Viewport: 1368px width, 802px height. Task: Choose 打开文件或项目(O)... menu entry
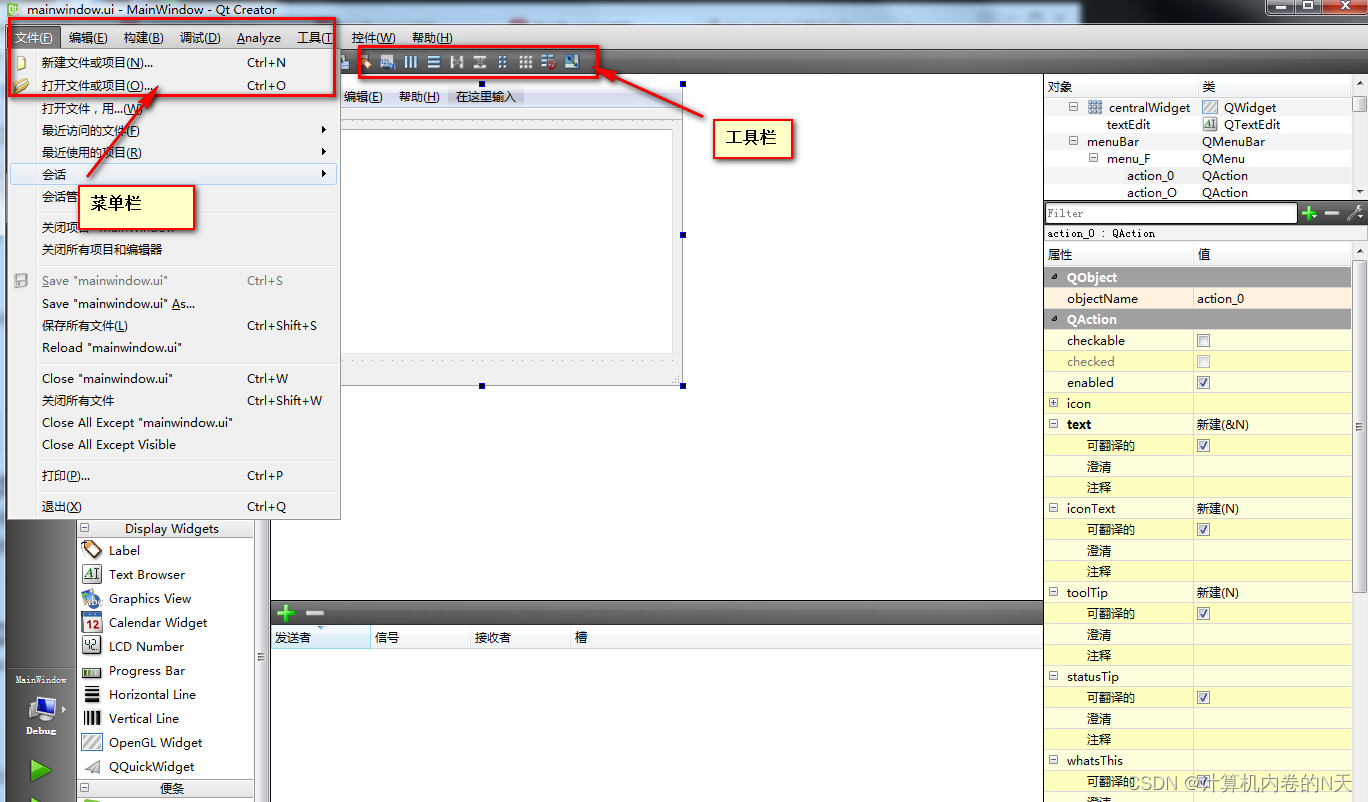pyautogui.click(x=172, y=85)
